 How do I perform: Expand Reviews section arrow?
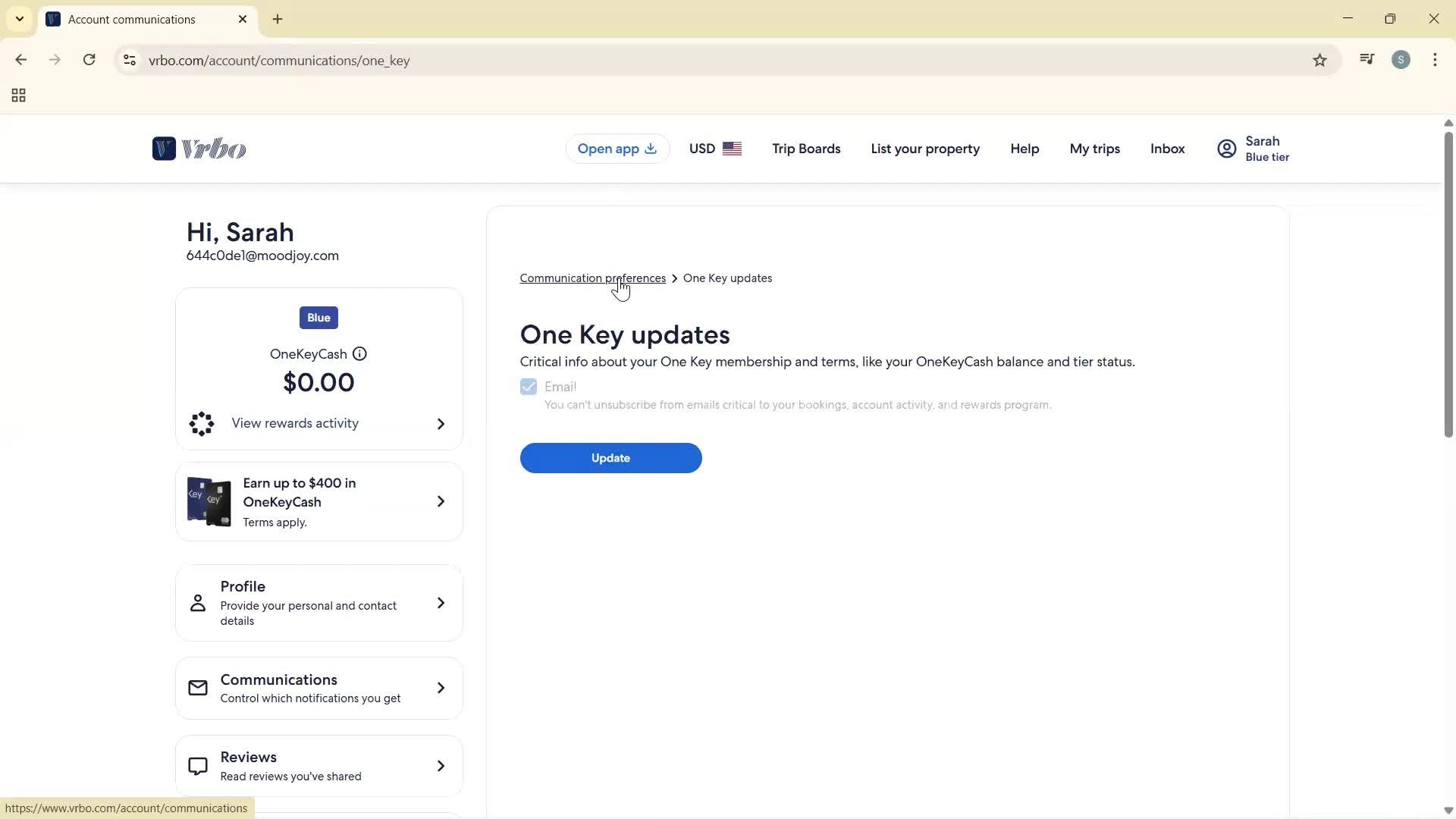[x=441, y=766]
